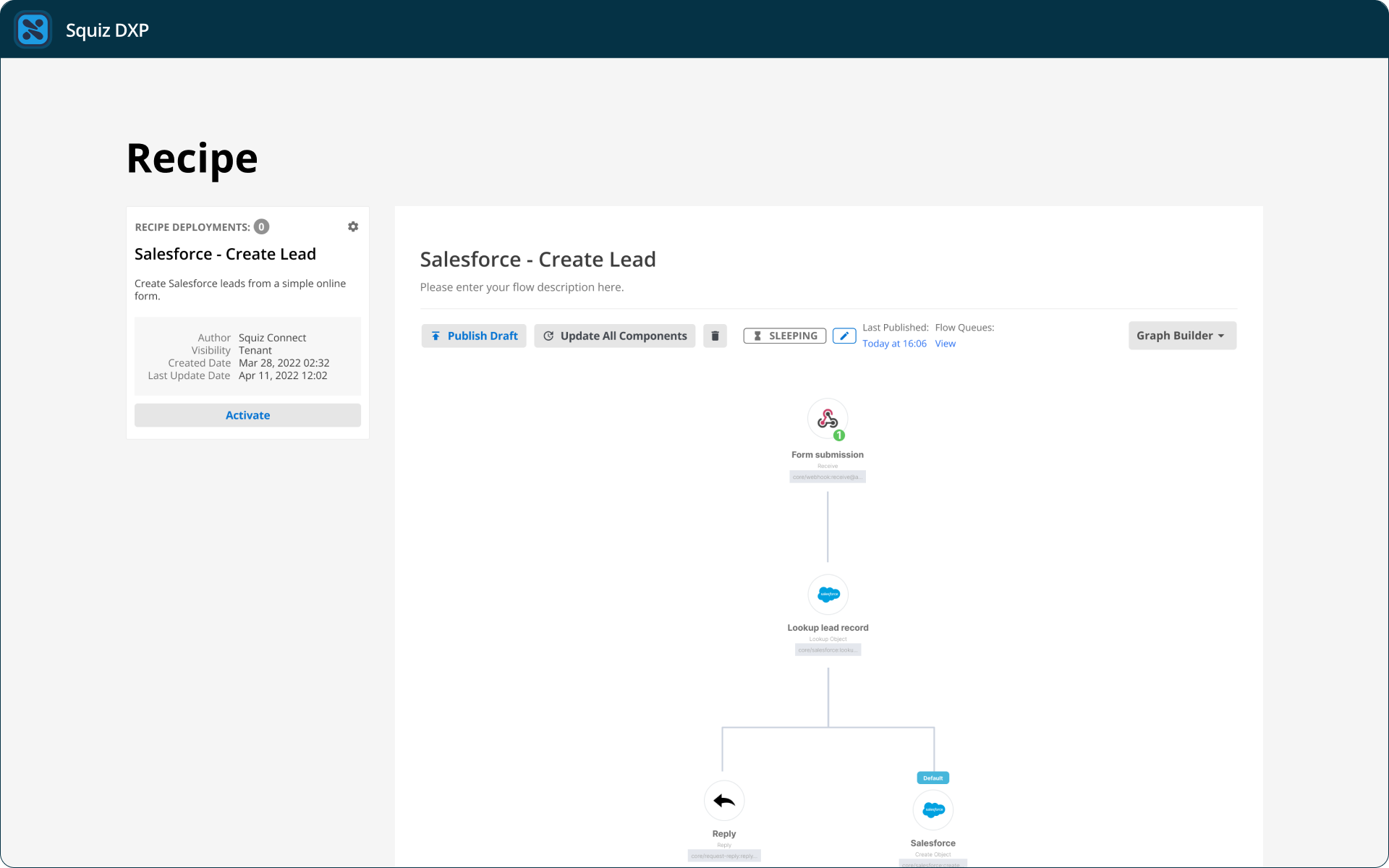Viewport: 1389px width, 868px height.
Task: Click the core/request-reply component tag
Action: tap(724, 856)
